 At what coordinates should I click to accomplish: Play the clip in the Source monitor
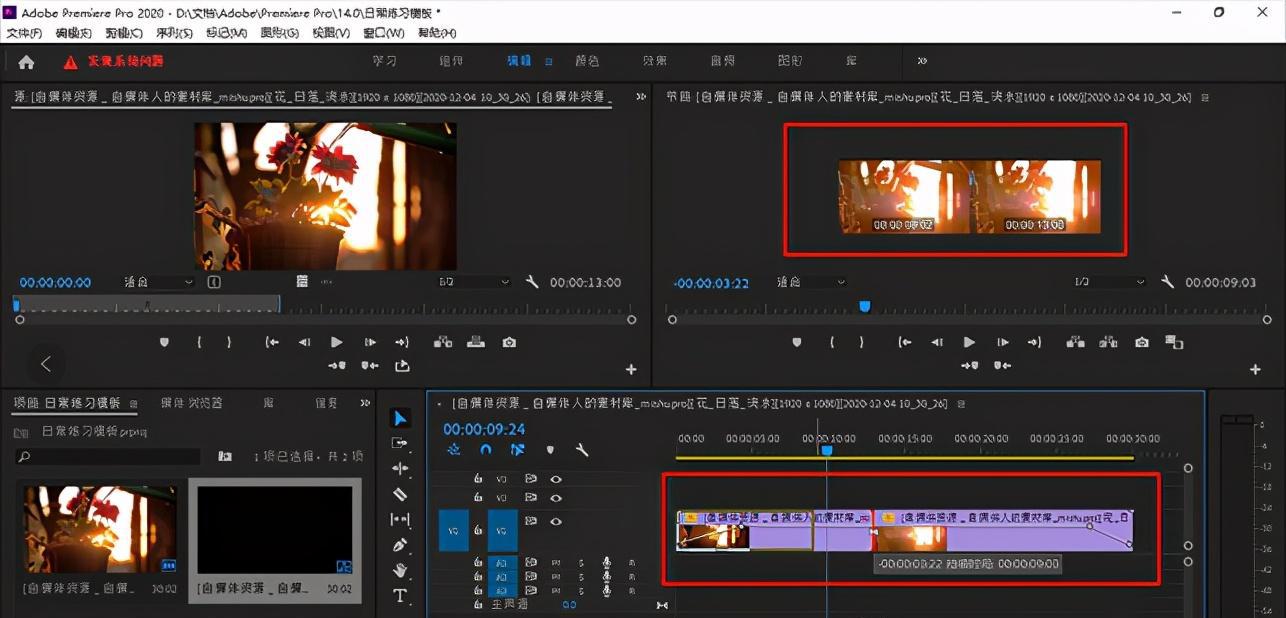tap(337, 342)
